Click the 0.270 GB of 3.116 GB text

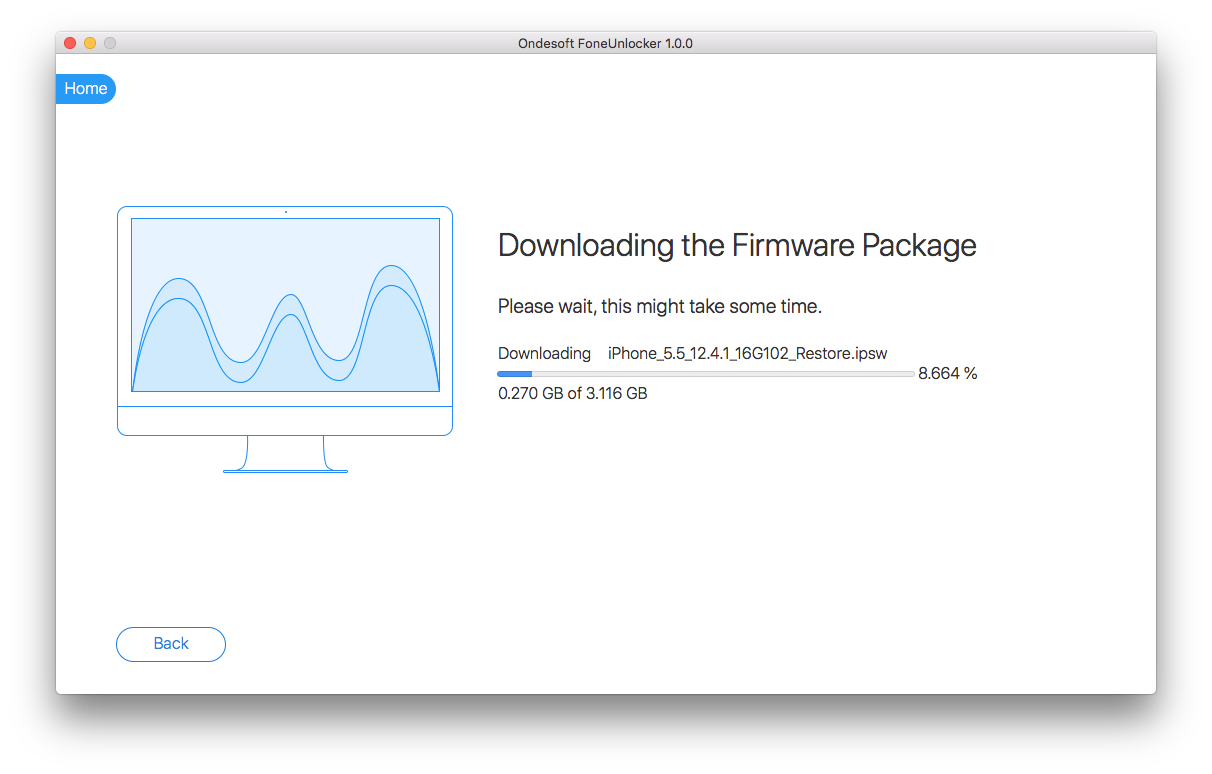pos(573,394)
